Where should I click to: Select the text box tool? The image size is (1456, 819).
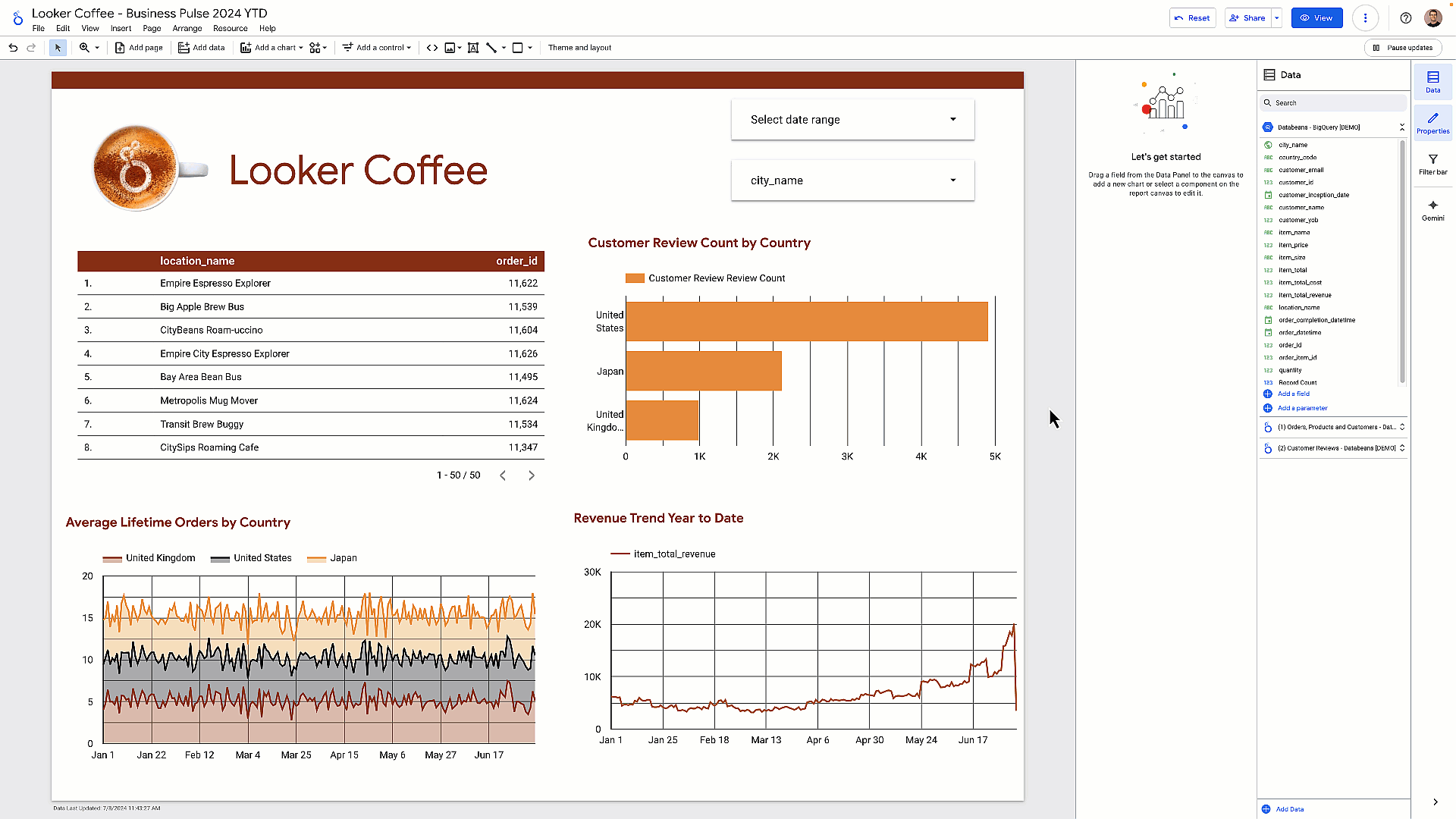click(473, 48)
